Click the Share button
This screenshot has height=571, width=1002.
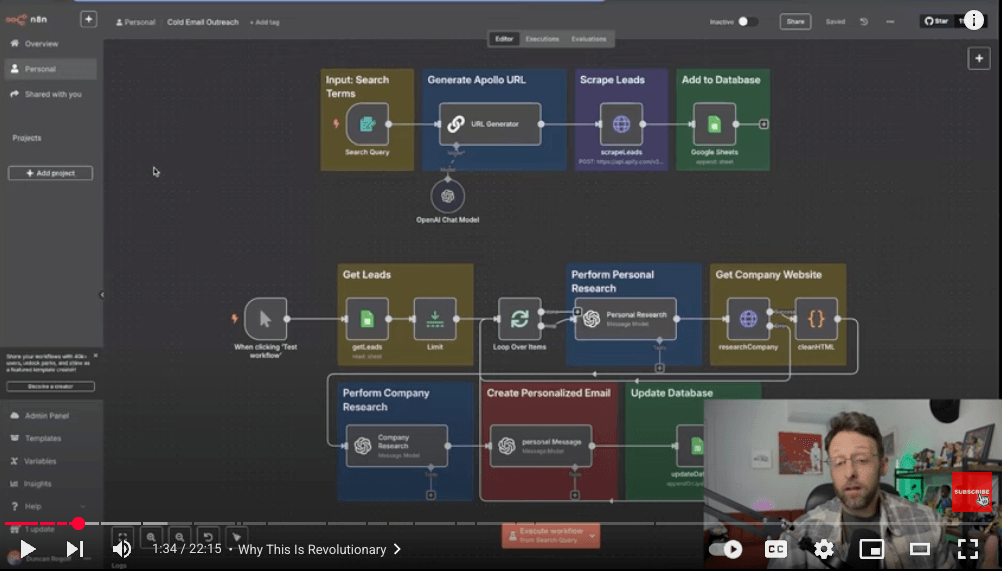(x=795, y=21)
